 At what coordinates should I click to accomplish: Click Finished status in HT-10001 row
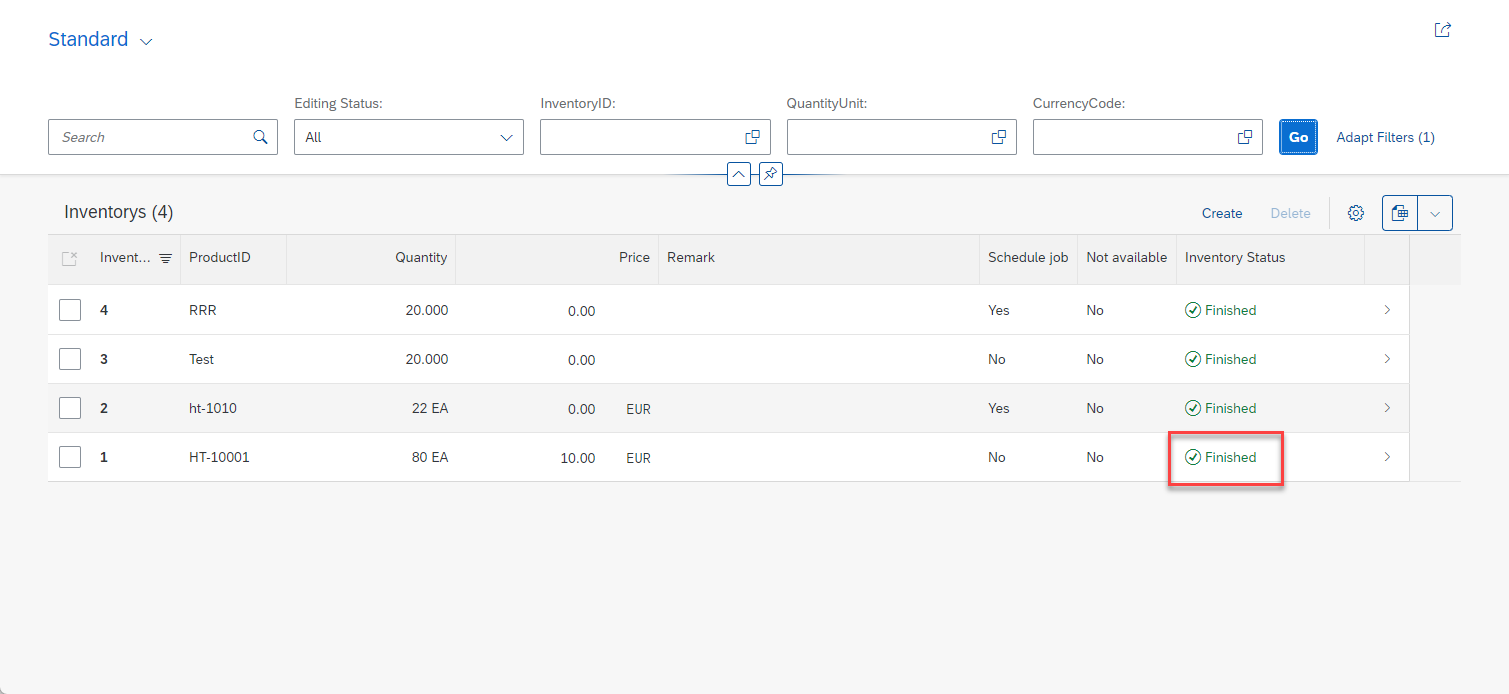click(x=1221, y=457)
